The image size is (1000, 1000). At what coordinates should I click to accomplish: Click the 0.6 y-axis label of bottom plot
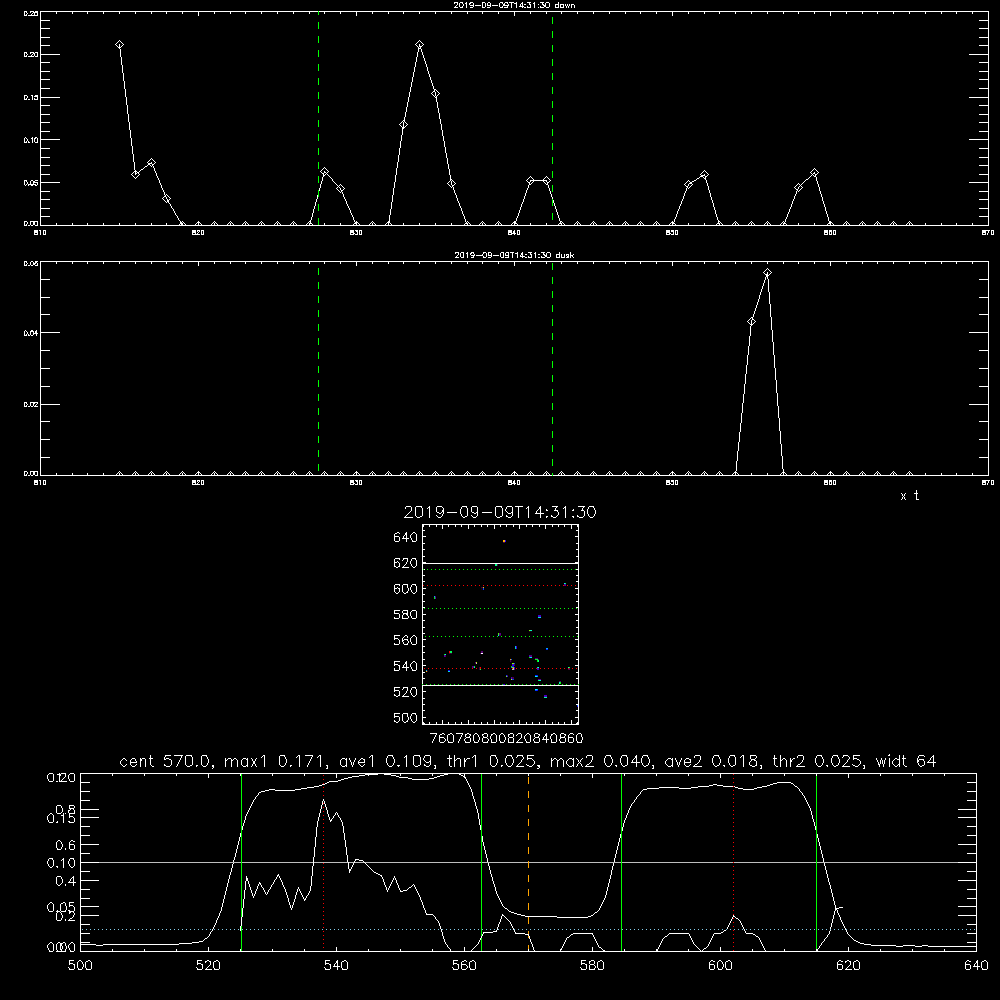tap(66, 845)
